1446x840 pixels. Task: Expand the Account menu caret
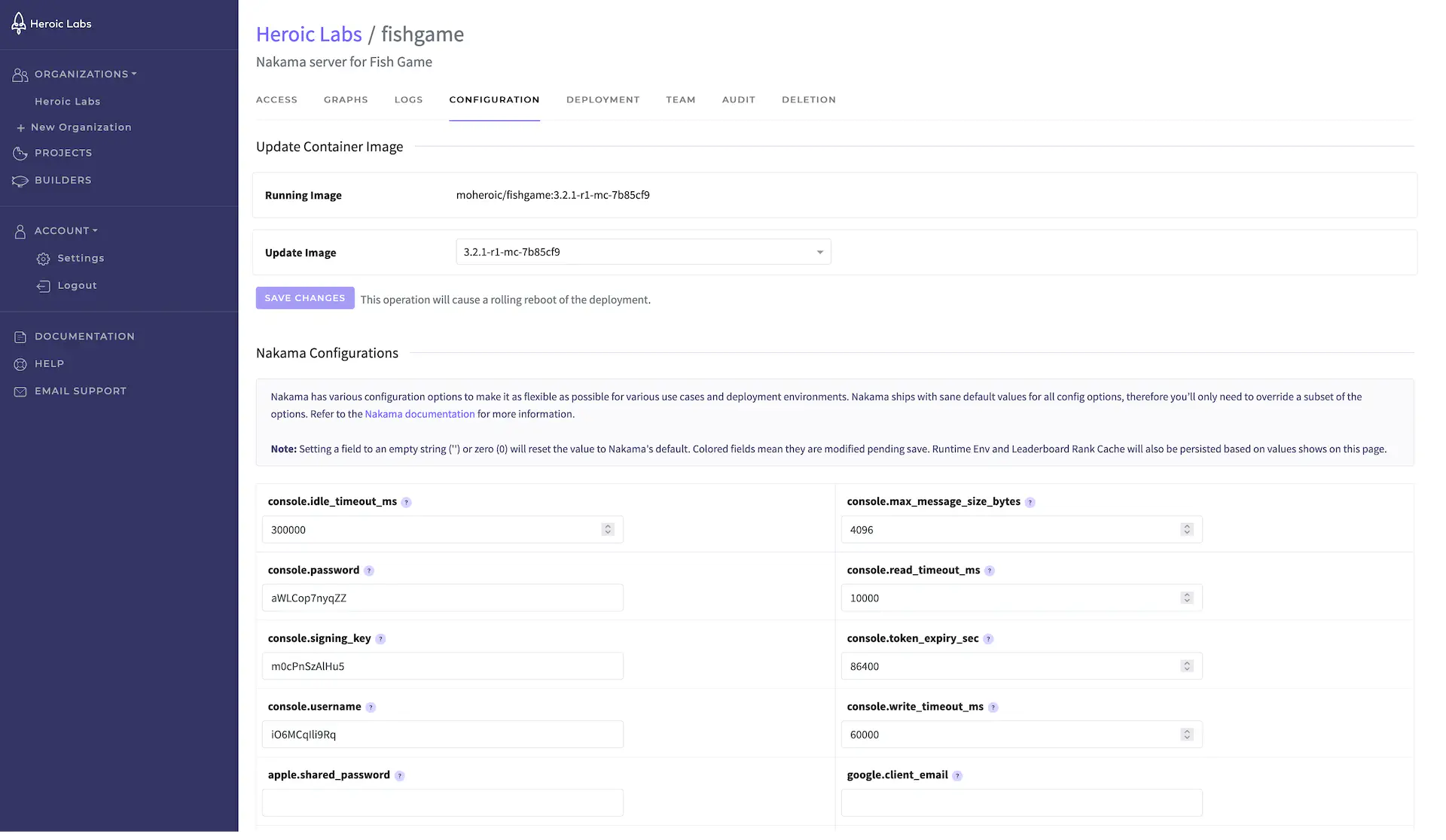click(x=95, y=230)
